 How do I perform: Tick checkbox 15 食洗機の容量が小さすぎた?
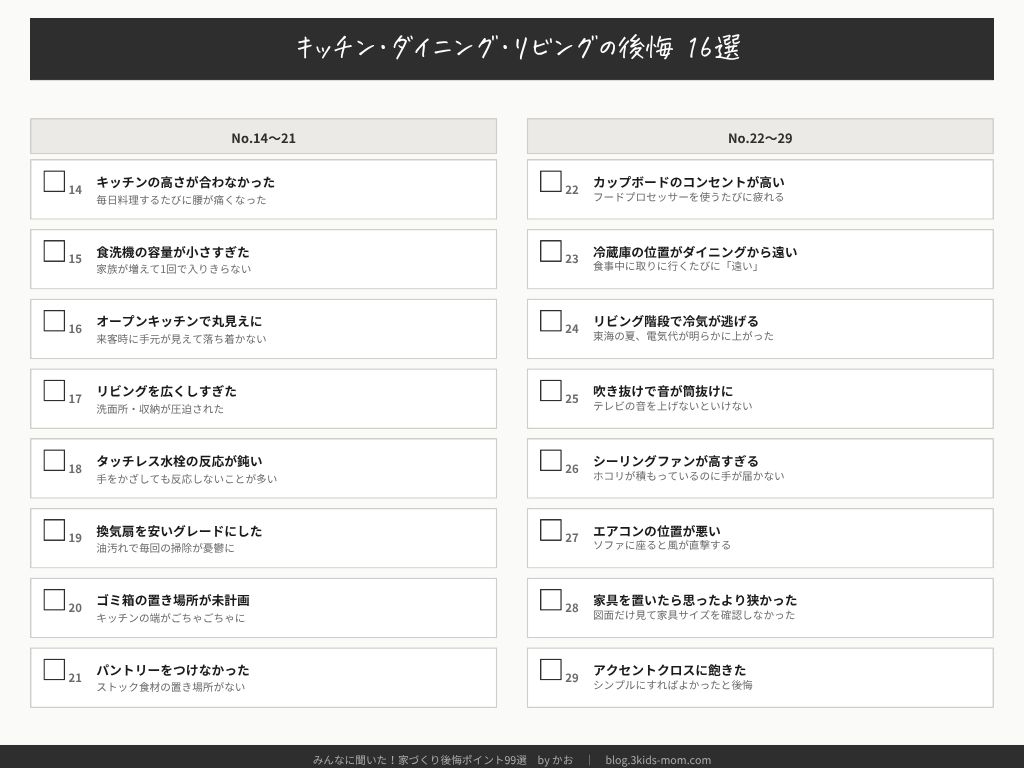pos(54,252)
